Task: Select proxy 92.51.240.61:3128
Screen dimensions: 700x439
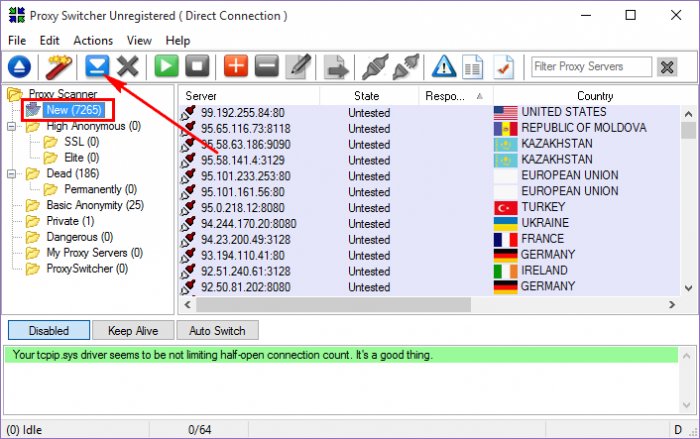Action: [x=246, y=271]
